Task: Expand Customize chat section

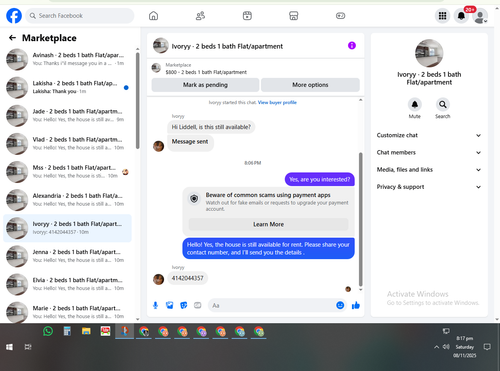Action: (429, 135)
